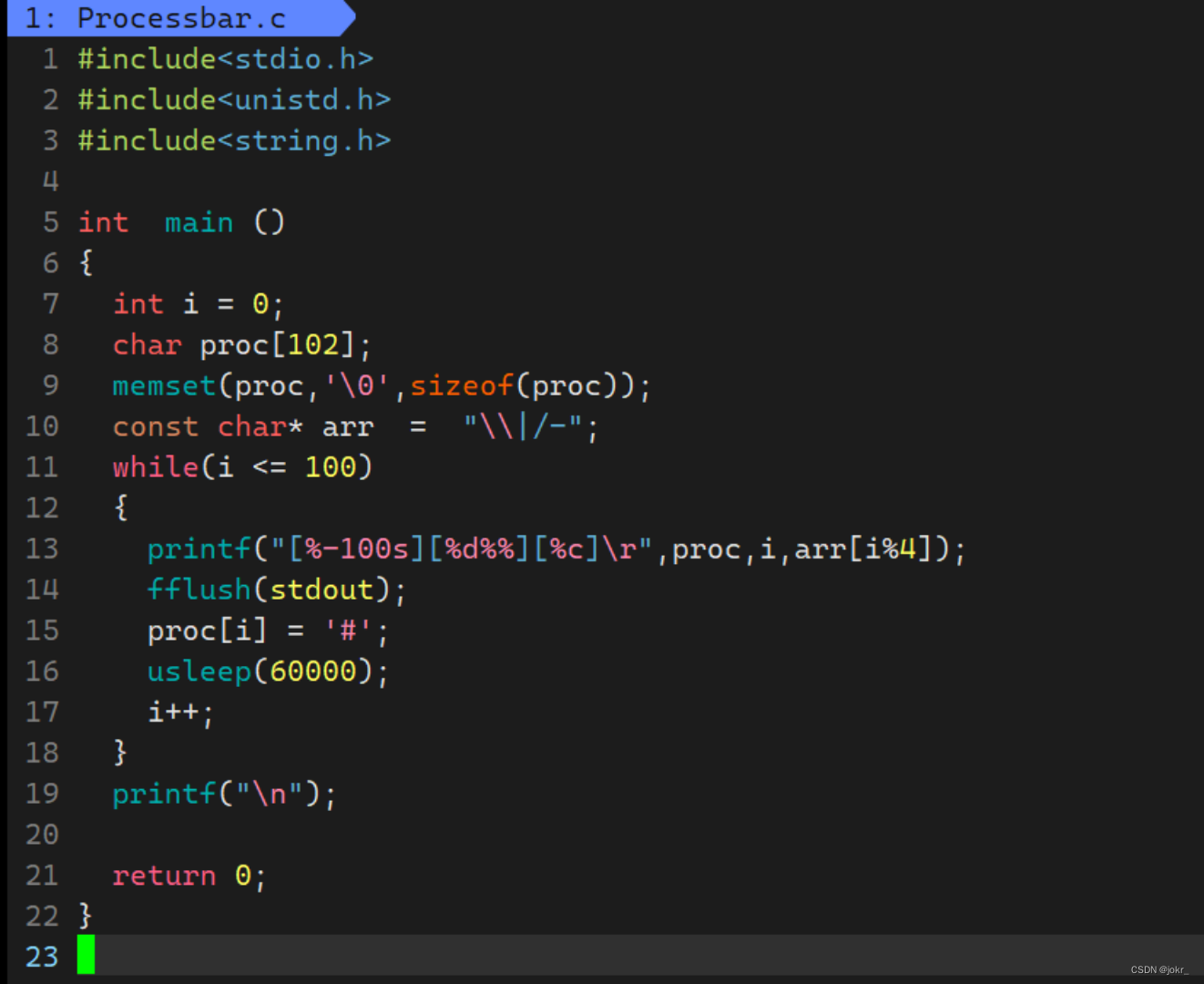Click the printf call on line 13

[x=556, y=549]
